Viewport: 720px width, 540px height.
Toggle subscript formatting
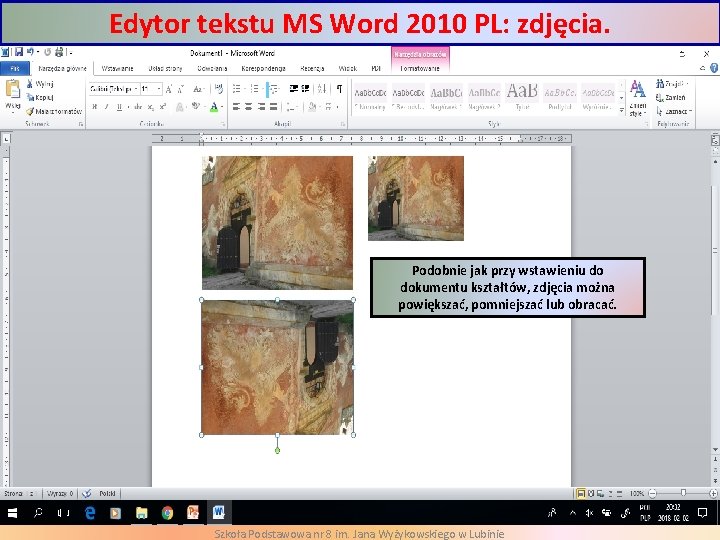point(151,107)
